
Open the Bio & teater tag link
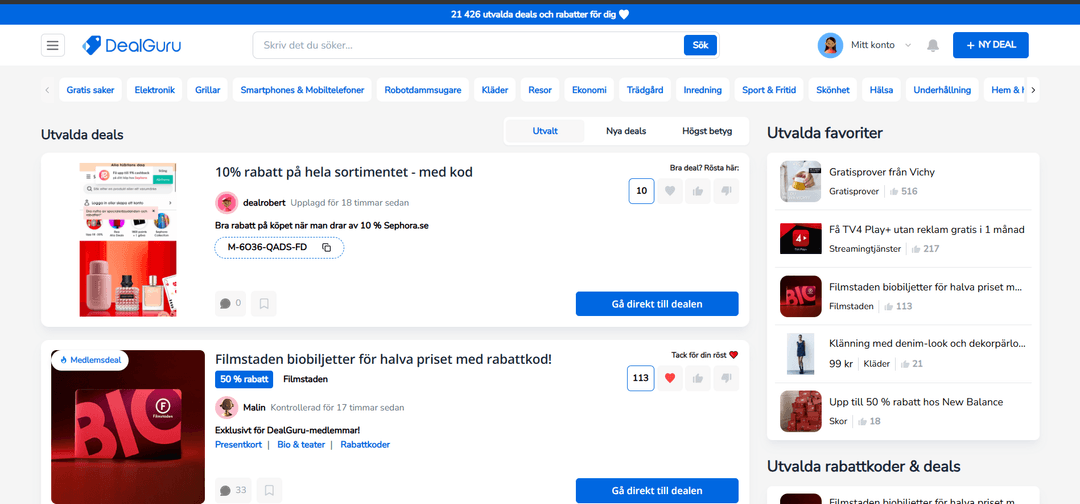(301, 445)
